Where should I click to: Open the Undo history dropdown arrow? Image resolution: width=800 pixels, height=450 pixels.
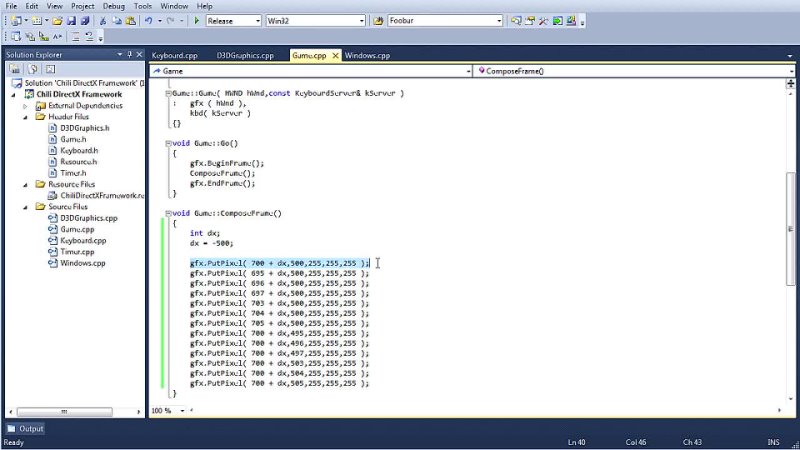160,21
